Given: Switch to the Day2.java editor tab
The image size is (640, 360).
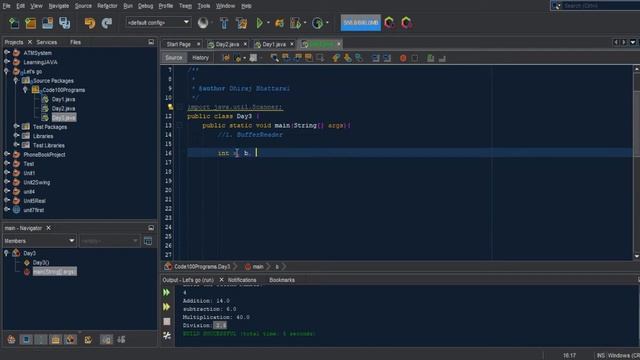Looking at the screenshot, I should (x=227, y=44).
